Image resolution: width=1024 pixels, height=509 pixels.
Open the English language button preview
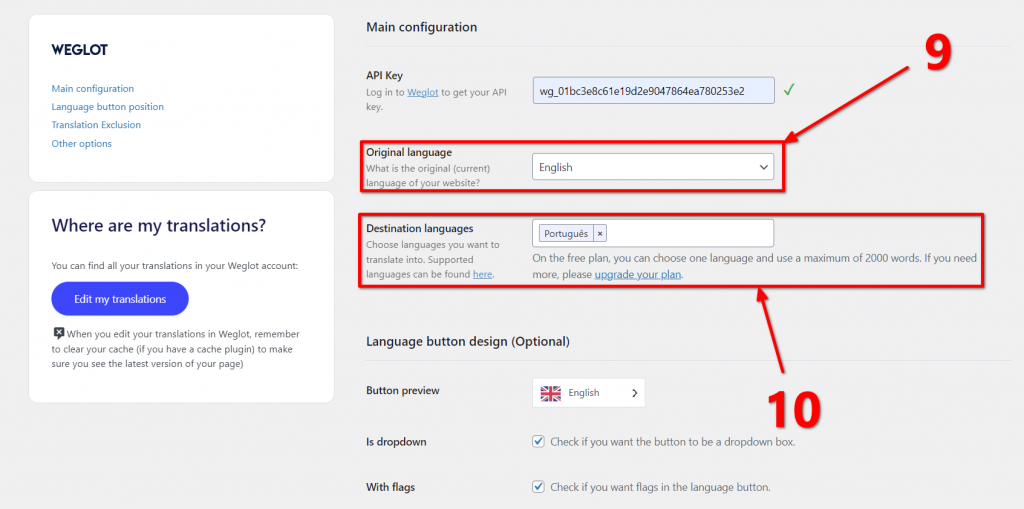[x=588, y=393]
